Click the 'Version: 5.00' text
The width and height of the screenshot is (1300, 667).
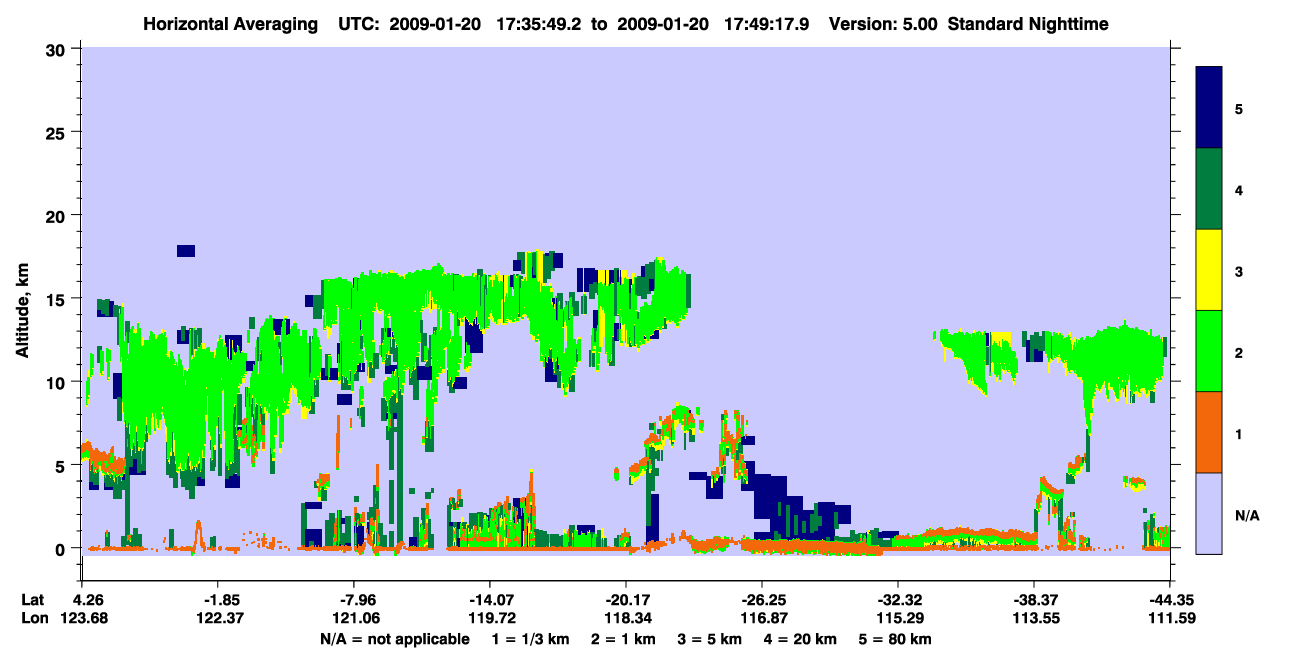[882, 23]
